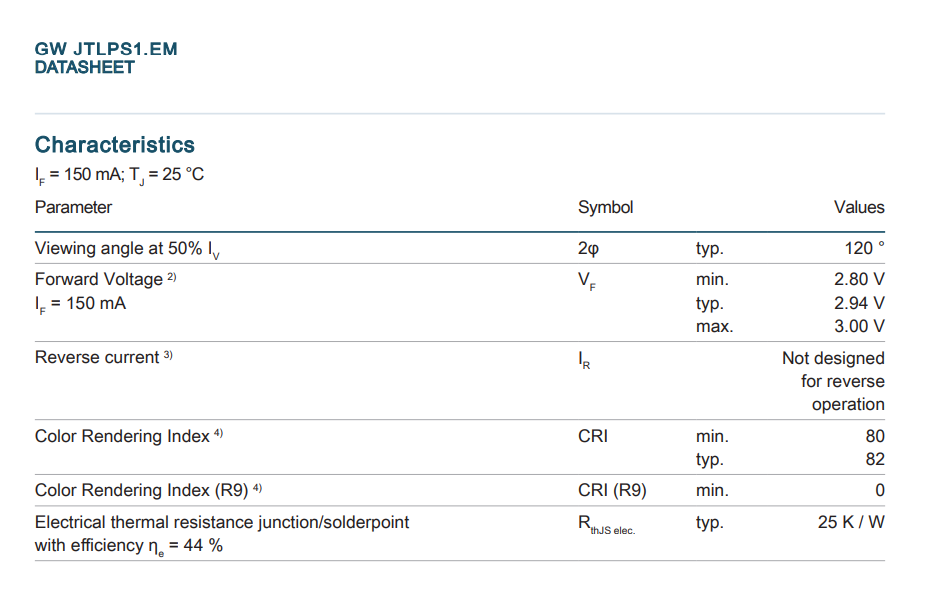The width and height of the screenshot is (927, 594).
Task: Click the 2.94 V typical forward voltage
Action: coord(859,303)
